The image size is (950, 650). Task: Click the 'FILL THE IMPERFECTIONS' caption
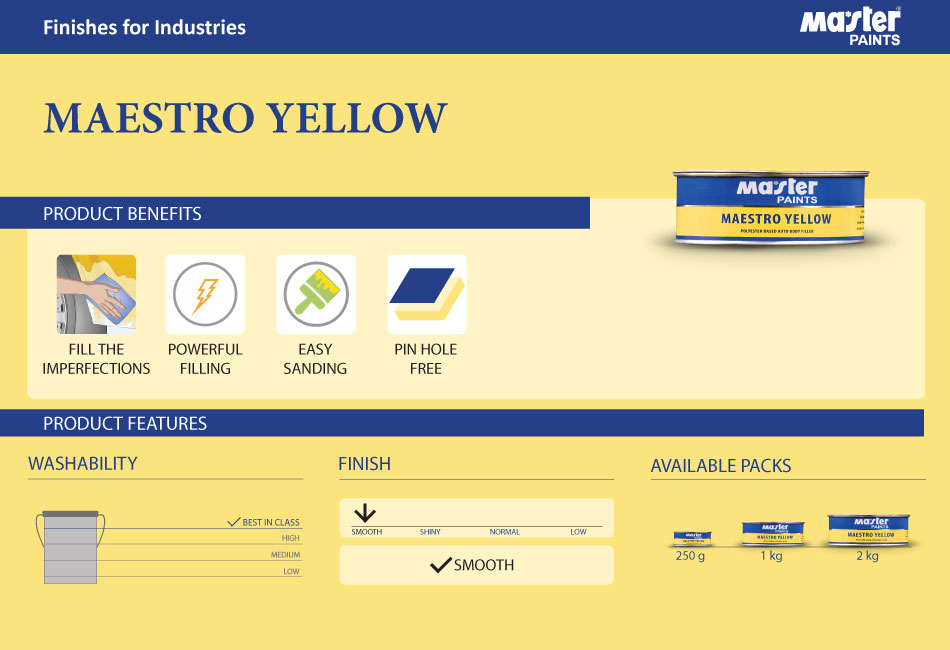96,359
